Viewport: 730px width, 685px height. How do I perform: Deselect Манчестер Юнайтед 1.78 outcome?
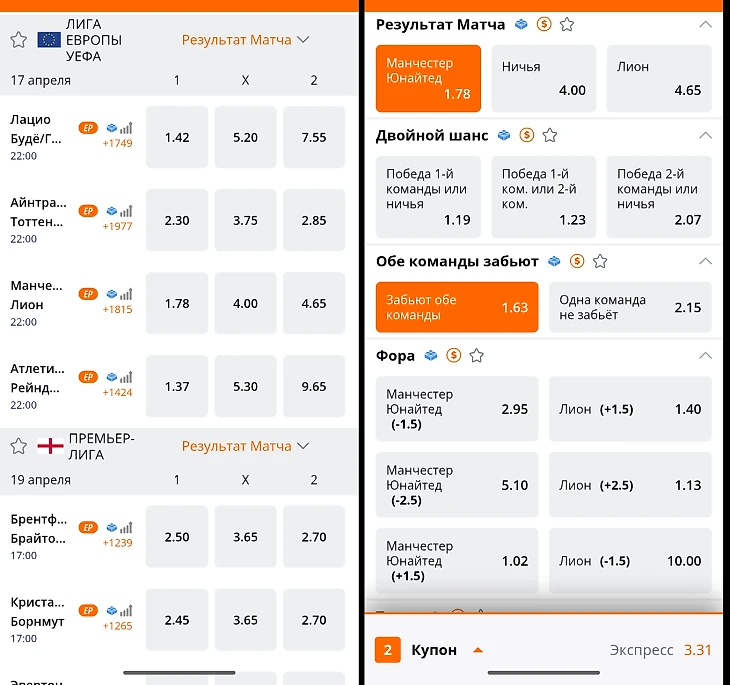point(428,78)
